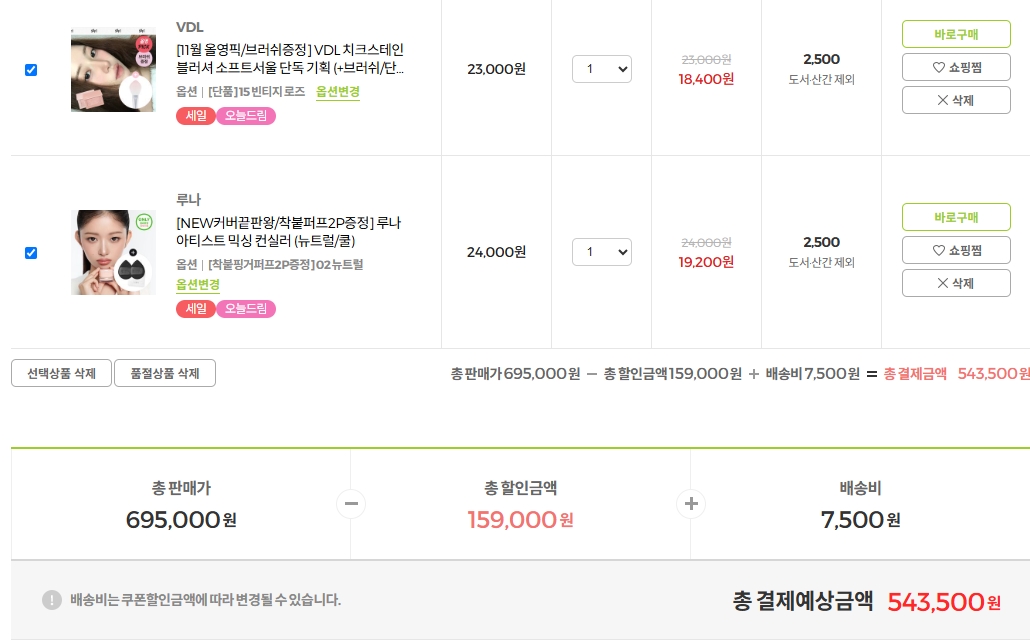The image size is (1030, 644).
Task: Click 옵션변경 for 루나 concealer
Action: [x=198, y=285]
